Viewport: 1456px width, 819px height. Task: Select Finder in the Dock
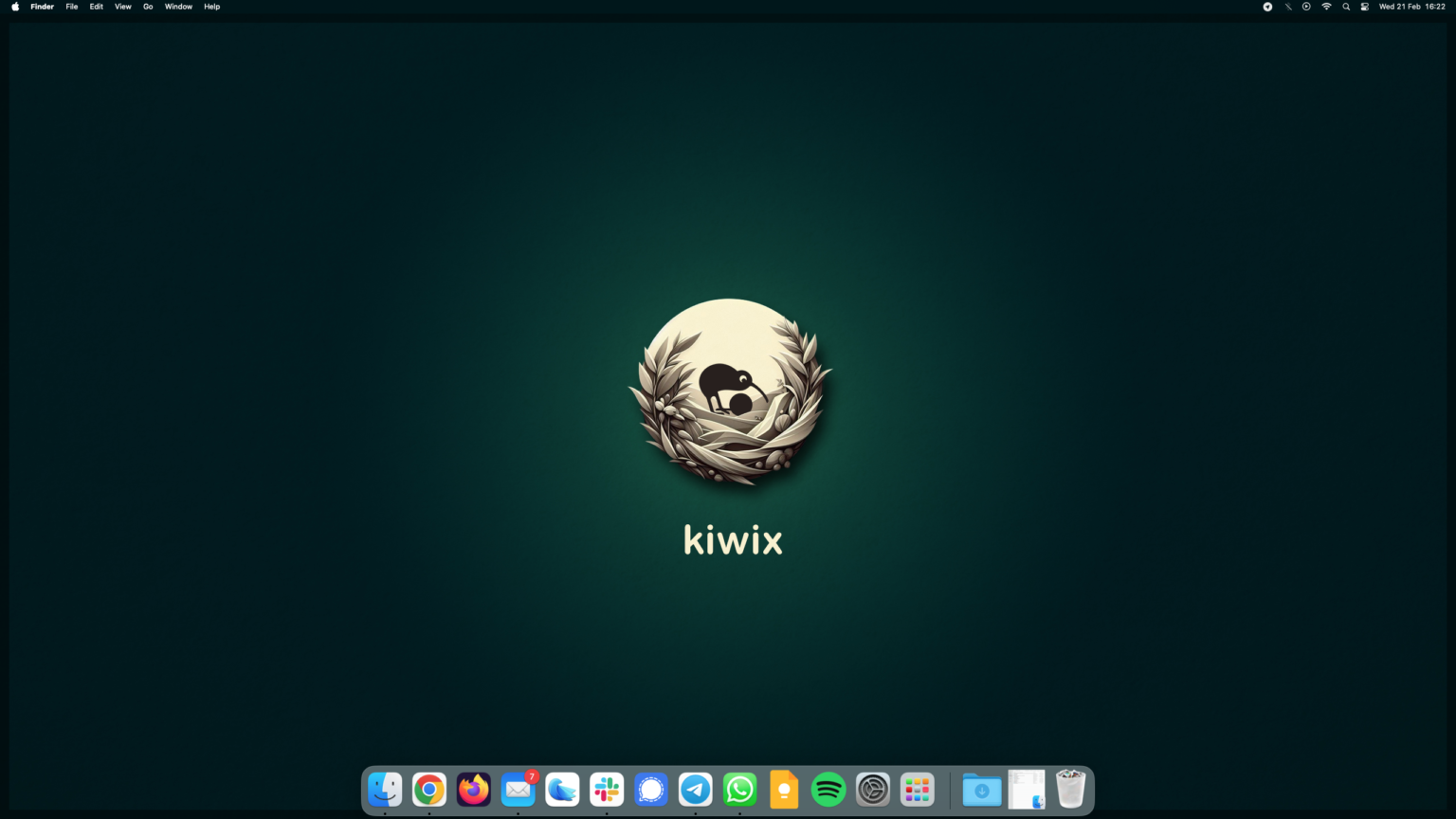point(385,789)
